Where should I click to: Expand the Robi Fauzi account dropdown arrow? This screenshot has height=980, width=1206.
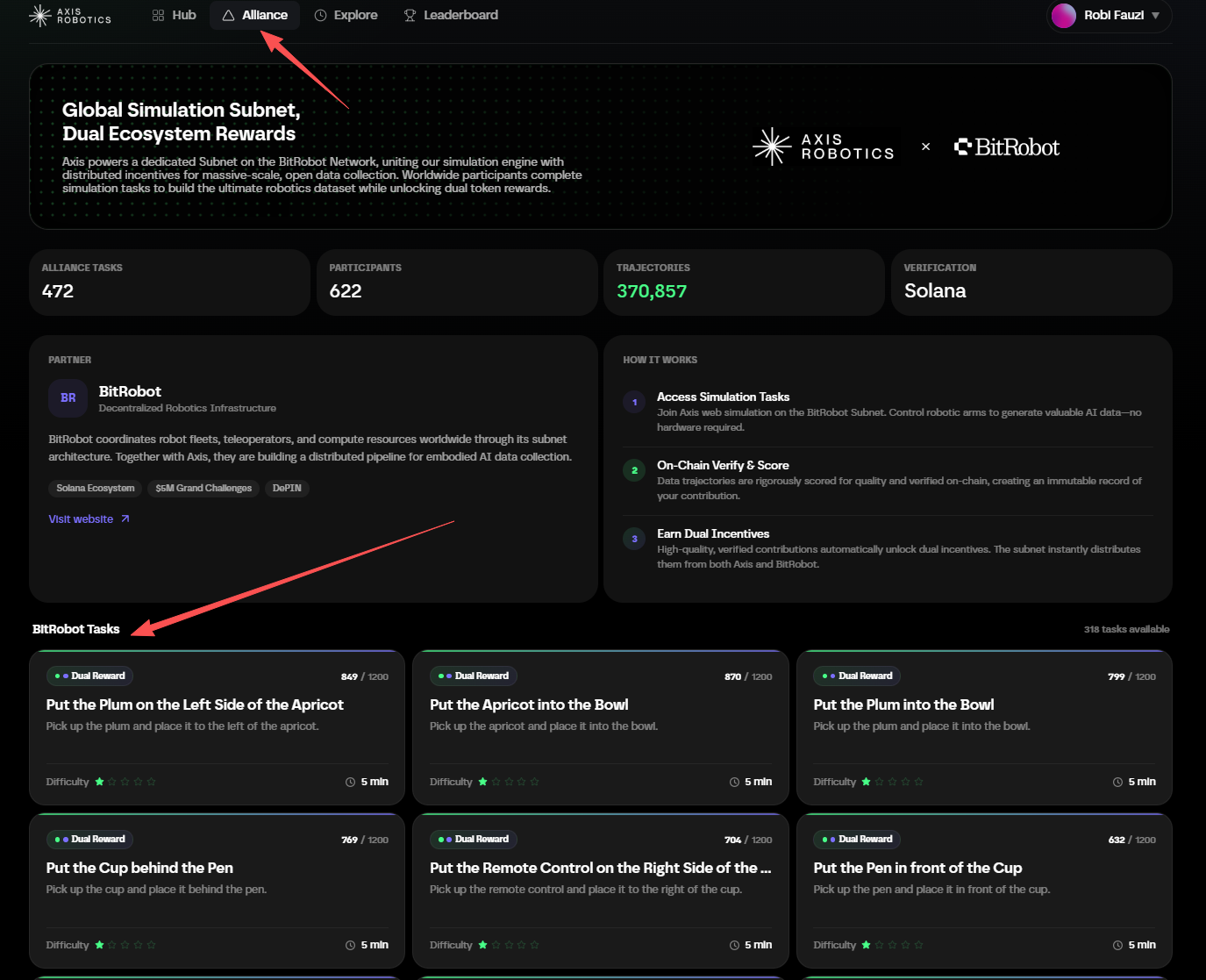[1155, 16]
